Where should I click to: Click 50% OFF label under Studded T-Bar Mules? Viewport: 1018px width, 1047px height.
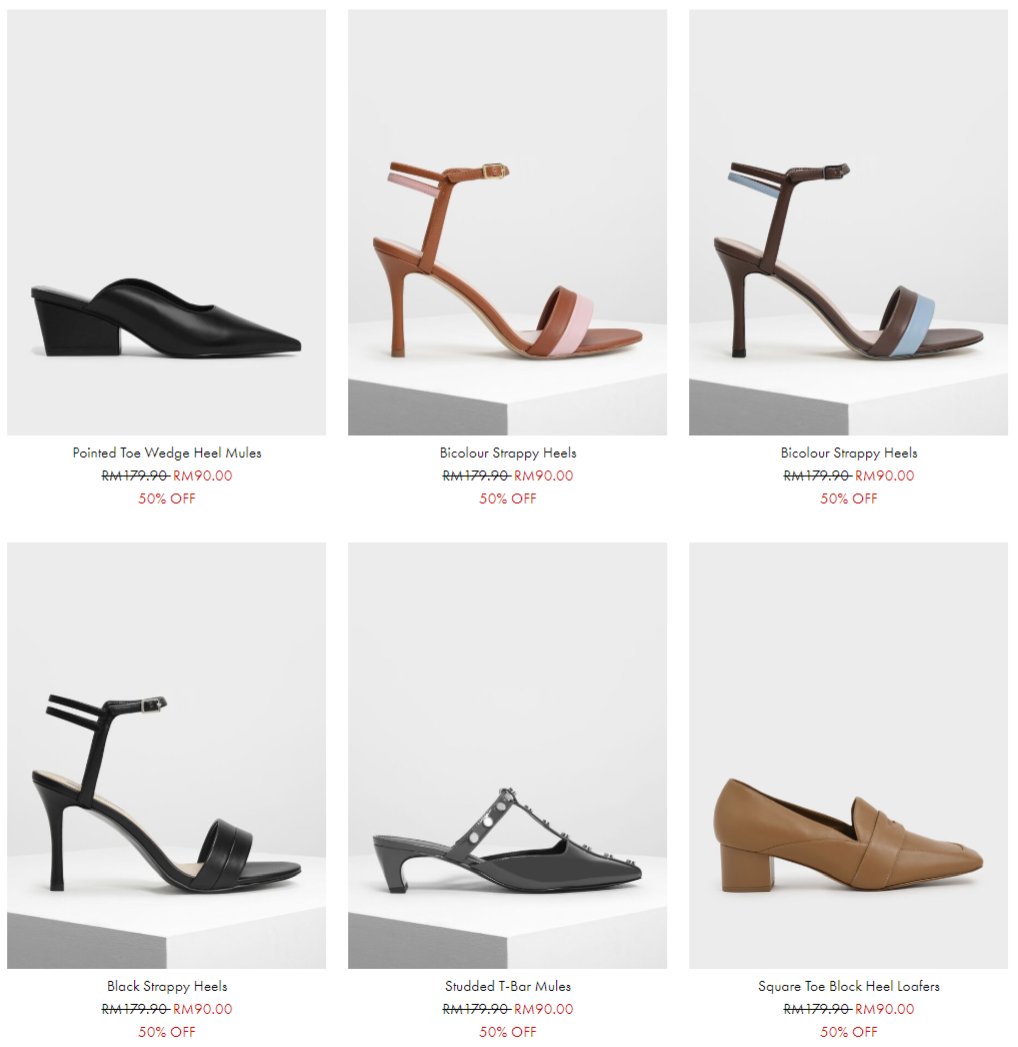pyautogui.click(x=508, y=1032)
